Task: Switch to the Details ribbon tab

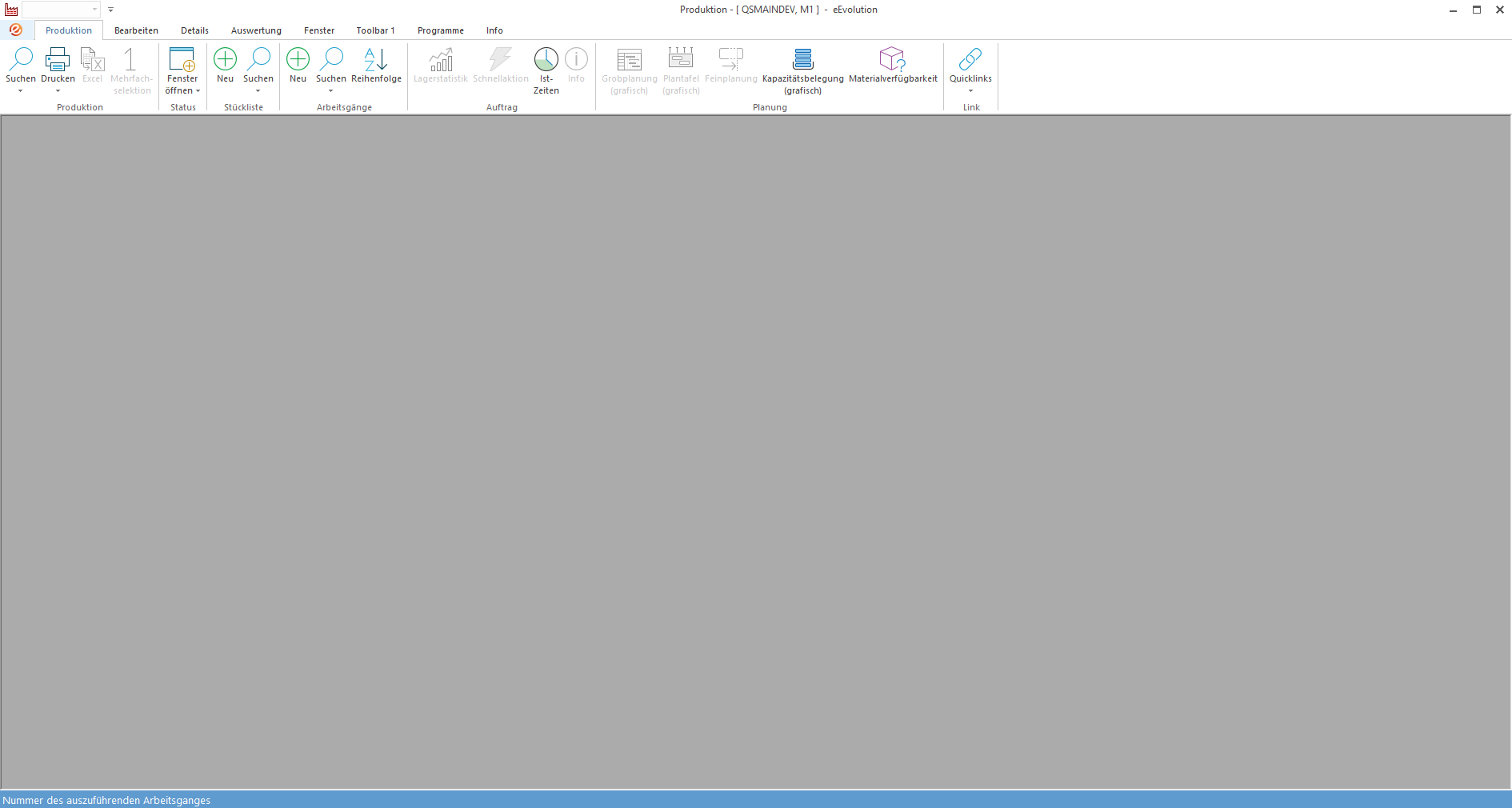Action: (x=194, y=30)
